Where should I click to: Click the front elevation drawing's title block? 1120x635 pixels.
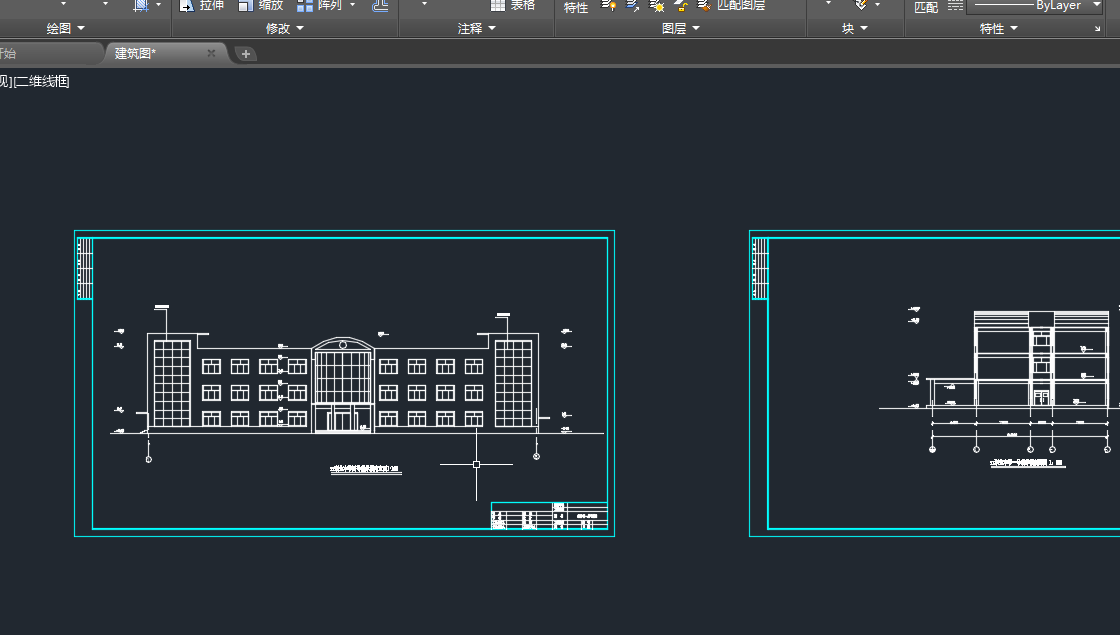pyautogui.click(x=549, y=516)
